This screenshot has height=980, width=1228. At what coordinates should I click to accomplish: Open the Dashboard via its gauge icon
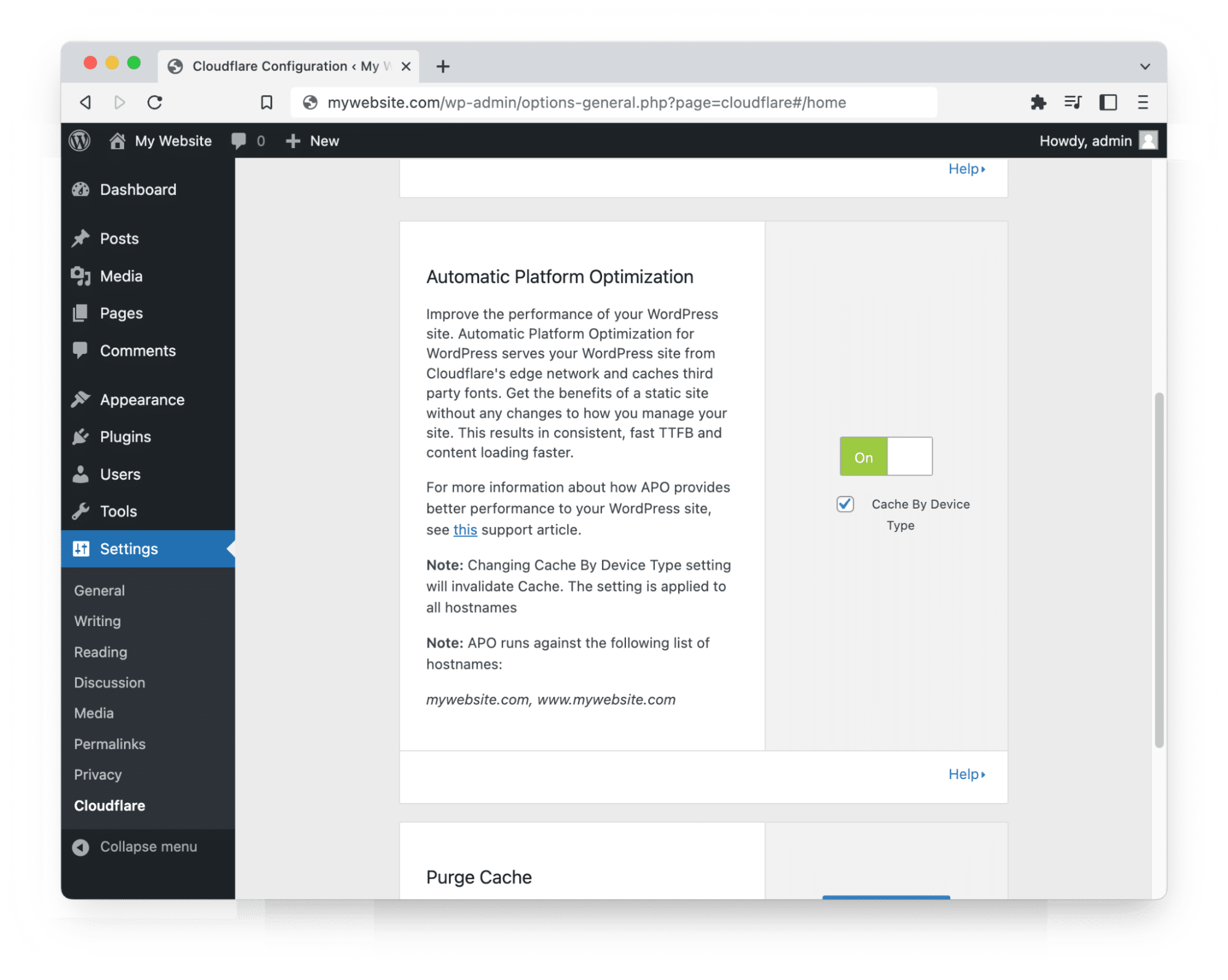pyautogui.click(x=82, y=189)
